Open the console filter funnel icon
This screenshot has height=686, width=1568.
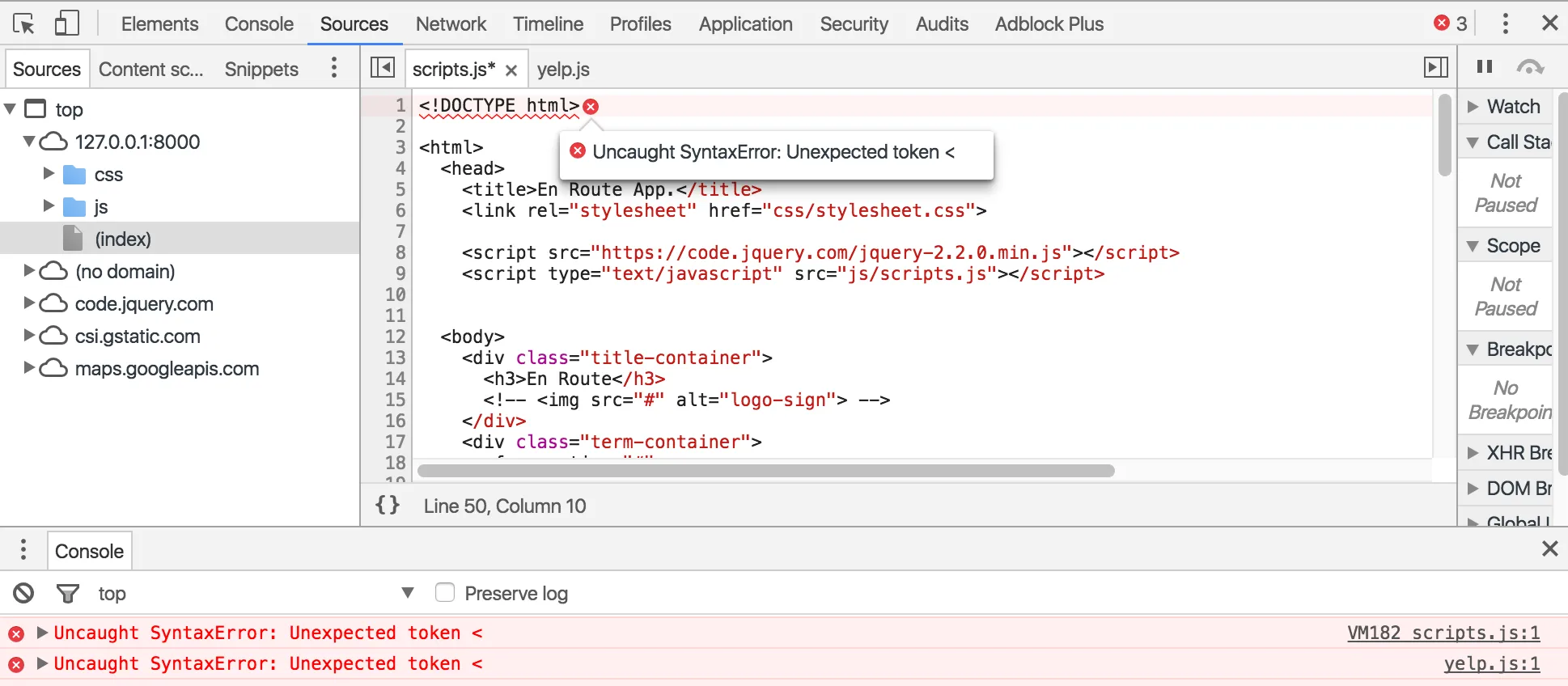[68, 594]
